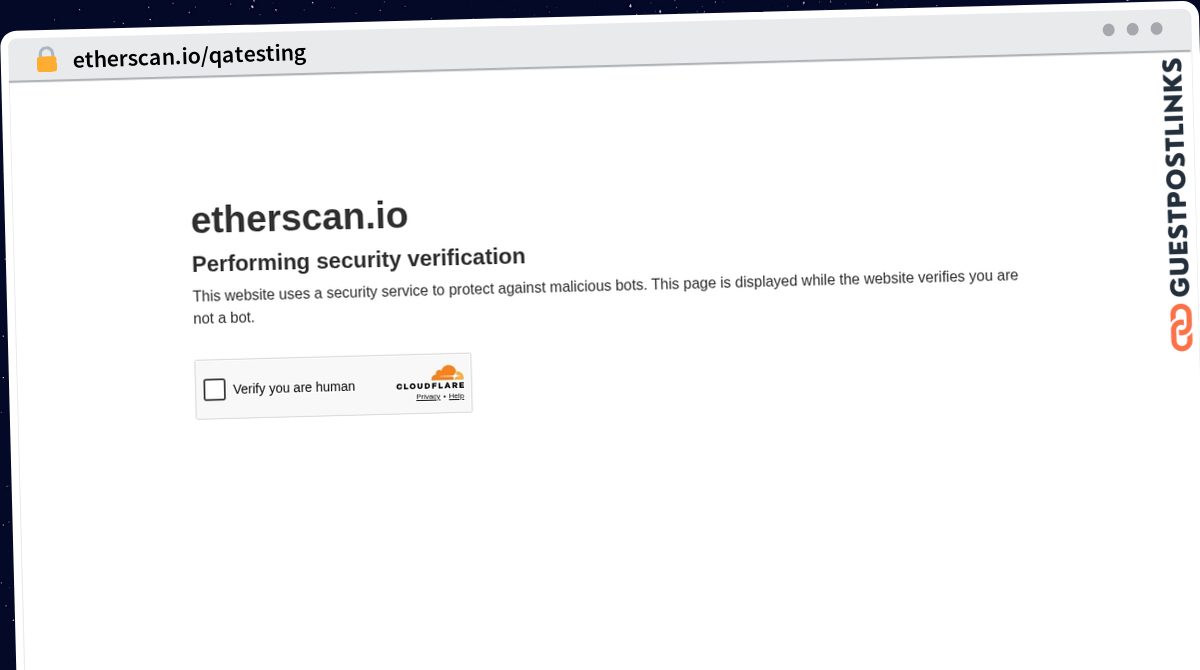This screenshot has width=1200, height=670.
Task: Select the etherscan.io/qatesting address text
Action: 189,55
